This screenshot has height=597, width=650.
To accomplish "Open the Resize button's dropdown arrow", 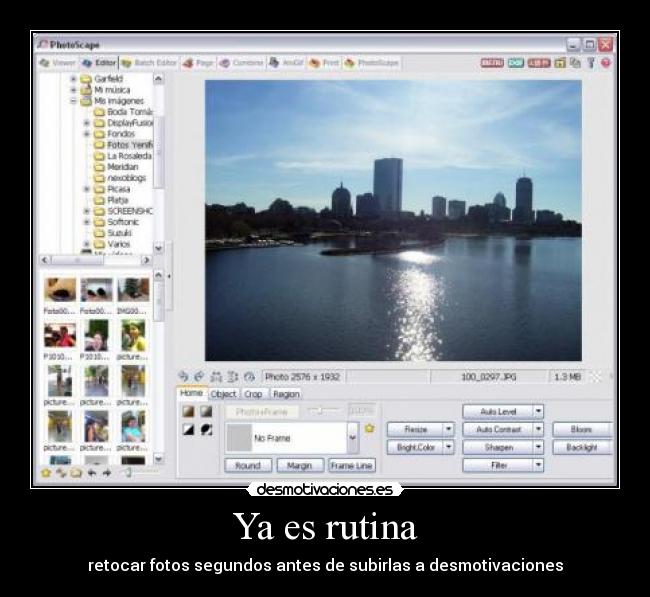I will pos(448,429).
